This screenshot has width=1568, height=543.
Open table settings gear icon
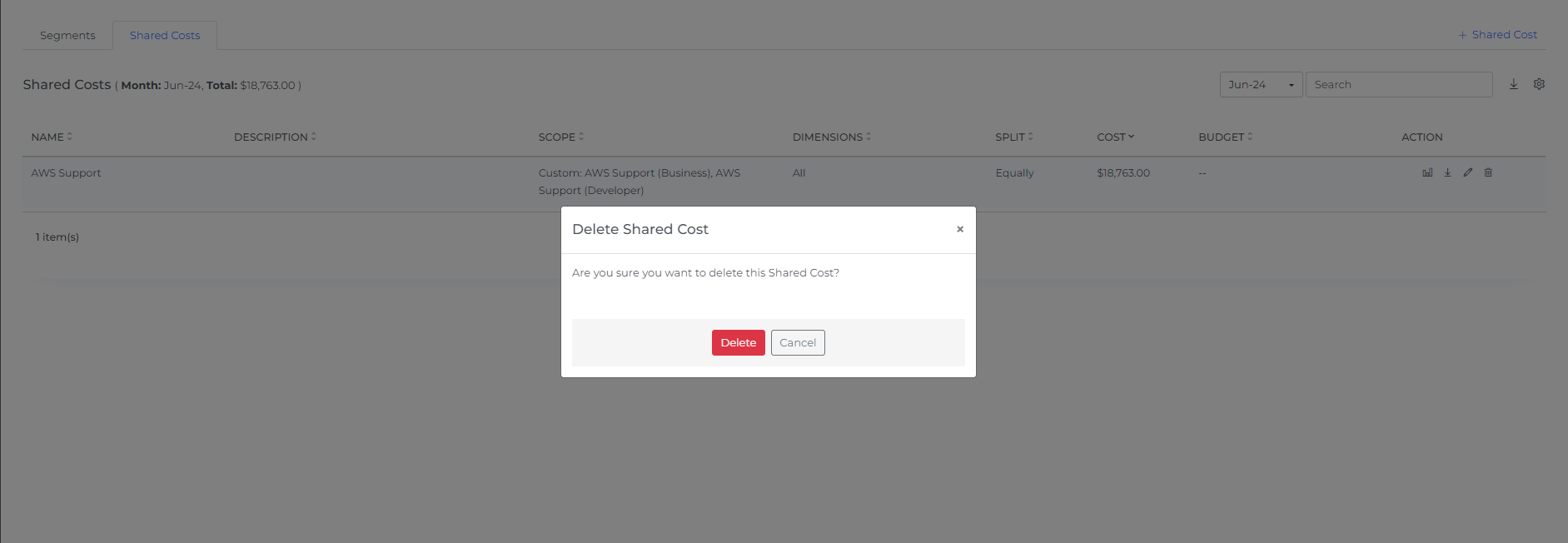1539,84
